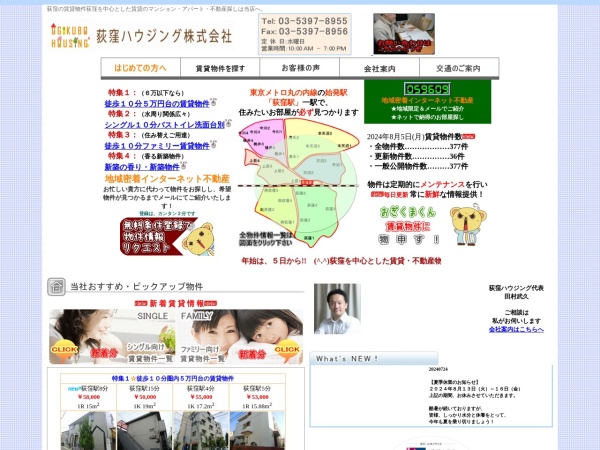
Task: Open photo of the 1R 15.88m² property
Action: point(257,430)
